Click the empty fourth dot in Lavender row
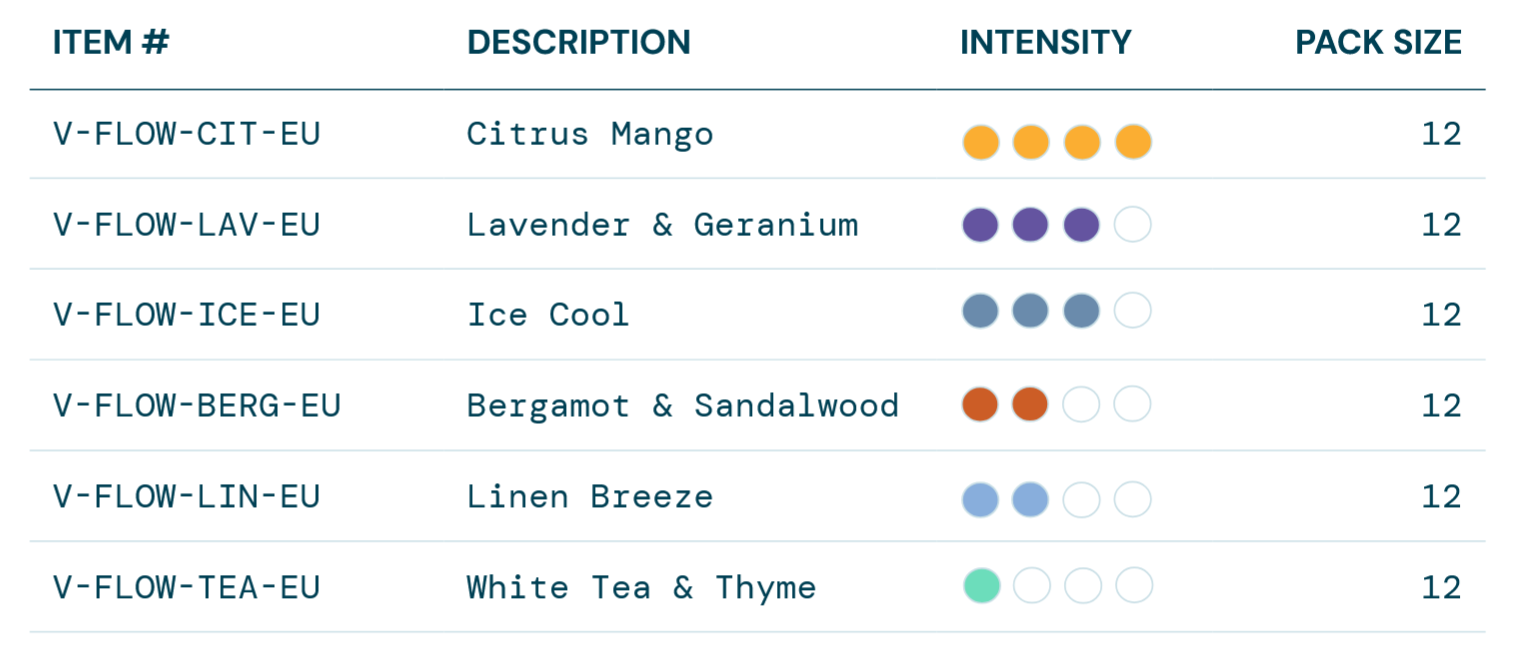 [1133, 225]
